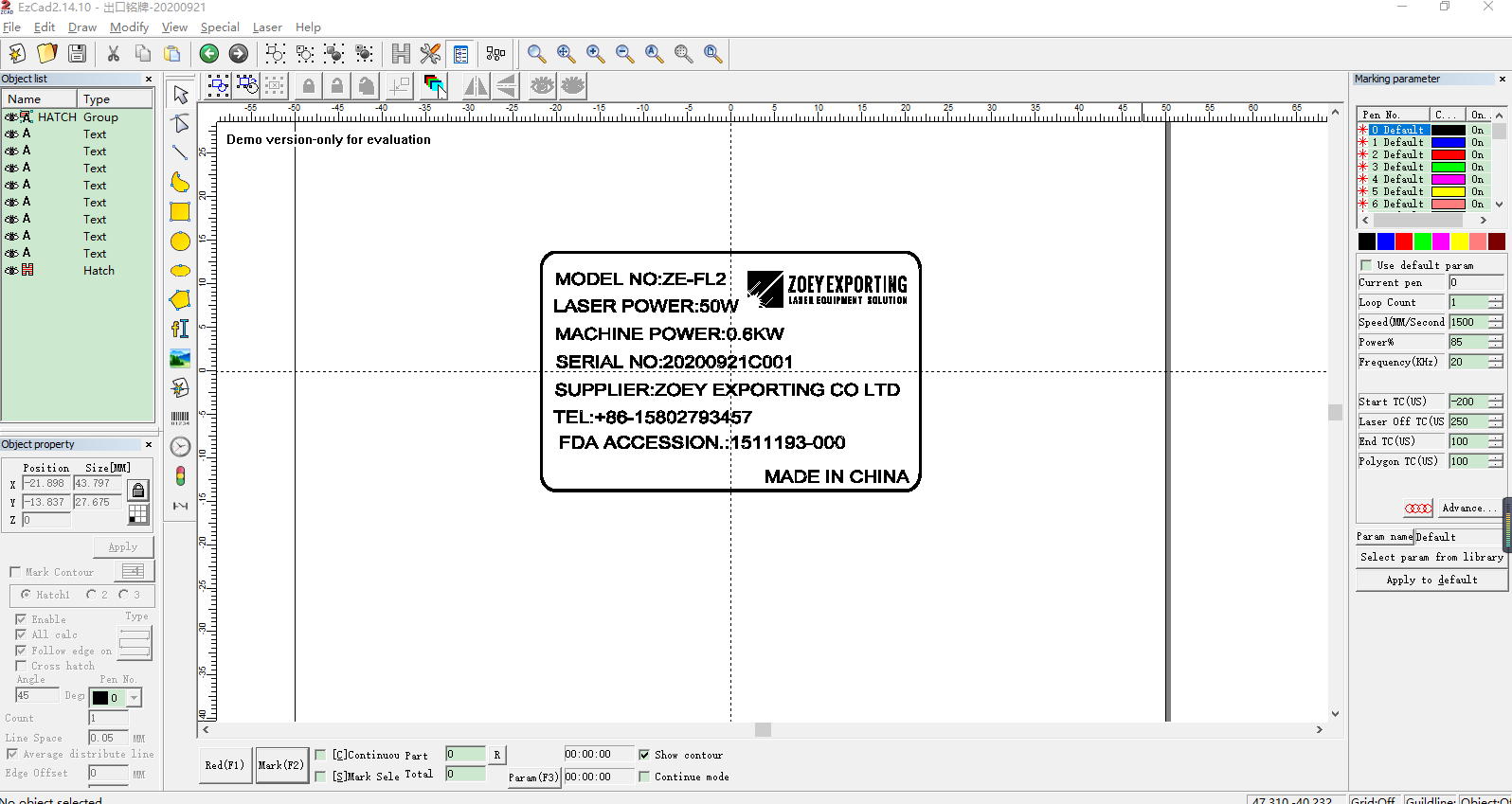Click the traffic light input port tool
Viewport: 1512px width, 804px height.
click(x=180, y=476)
